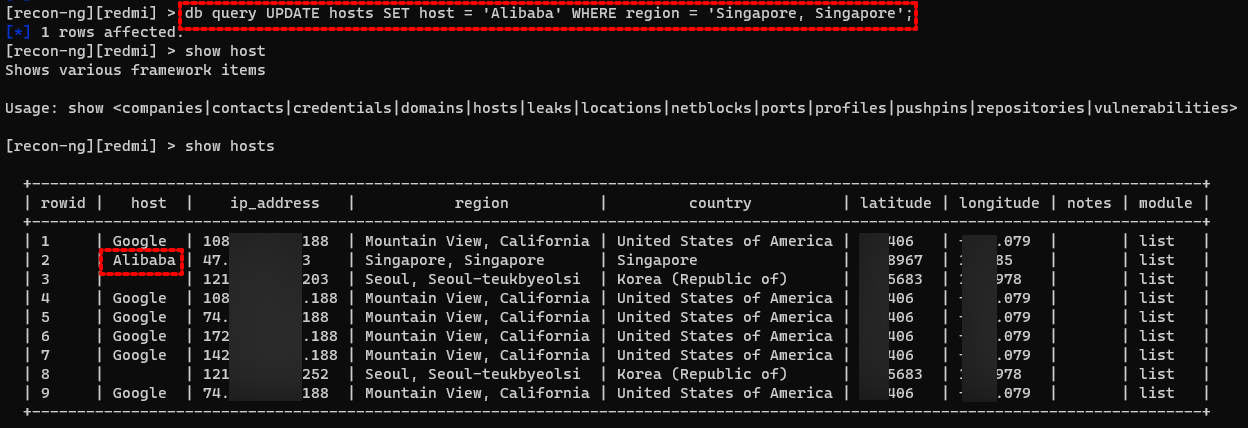
Task: Click 'United States of America' in row 6
Action: (724, 336)
